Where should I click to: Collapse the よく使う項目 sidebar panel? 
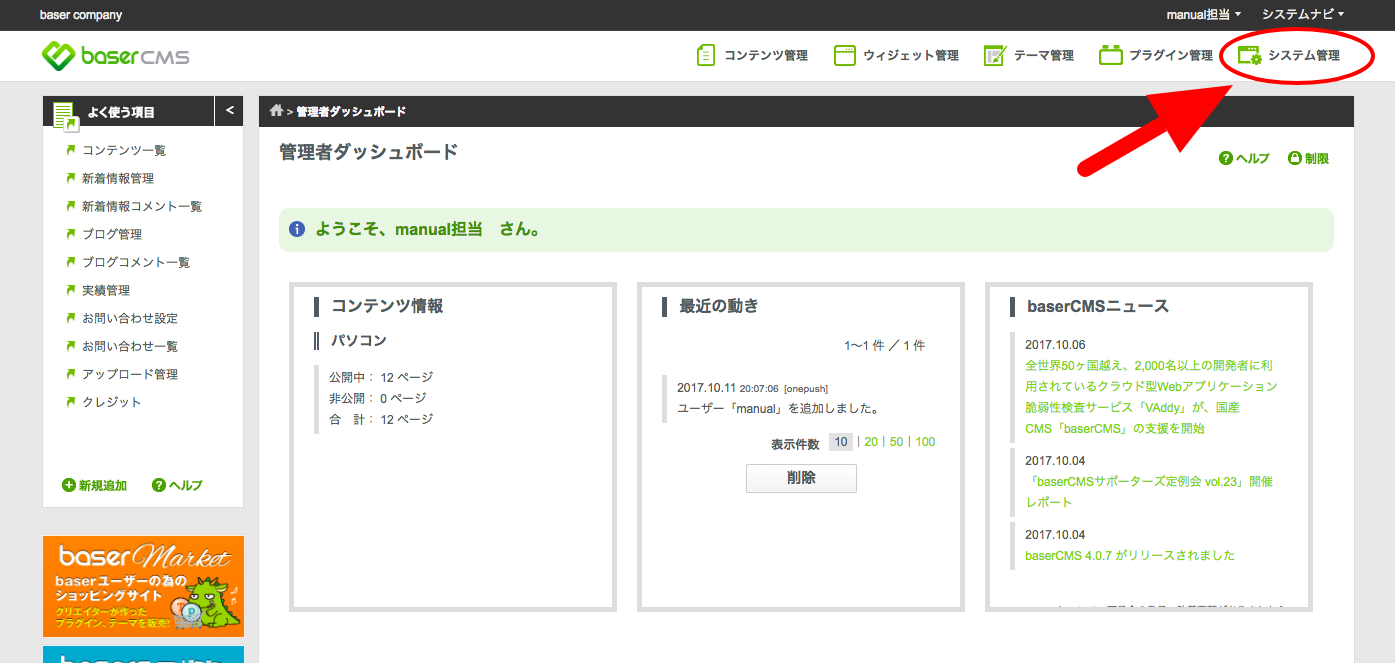(229, 111)
